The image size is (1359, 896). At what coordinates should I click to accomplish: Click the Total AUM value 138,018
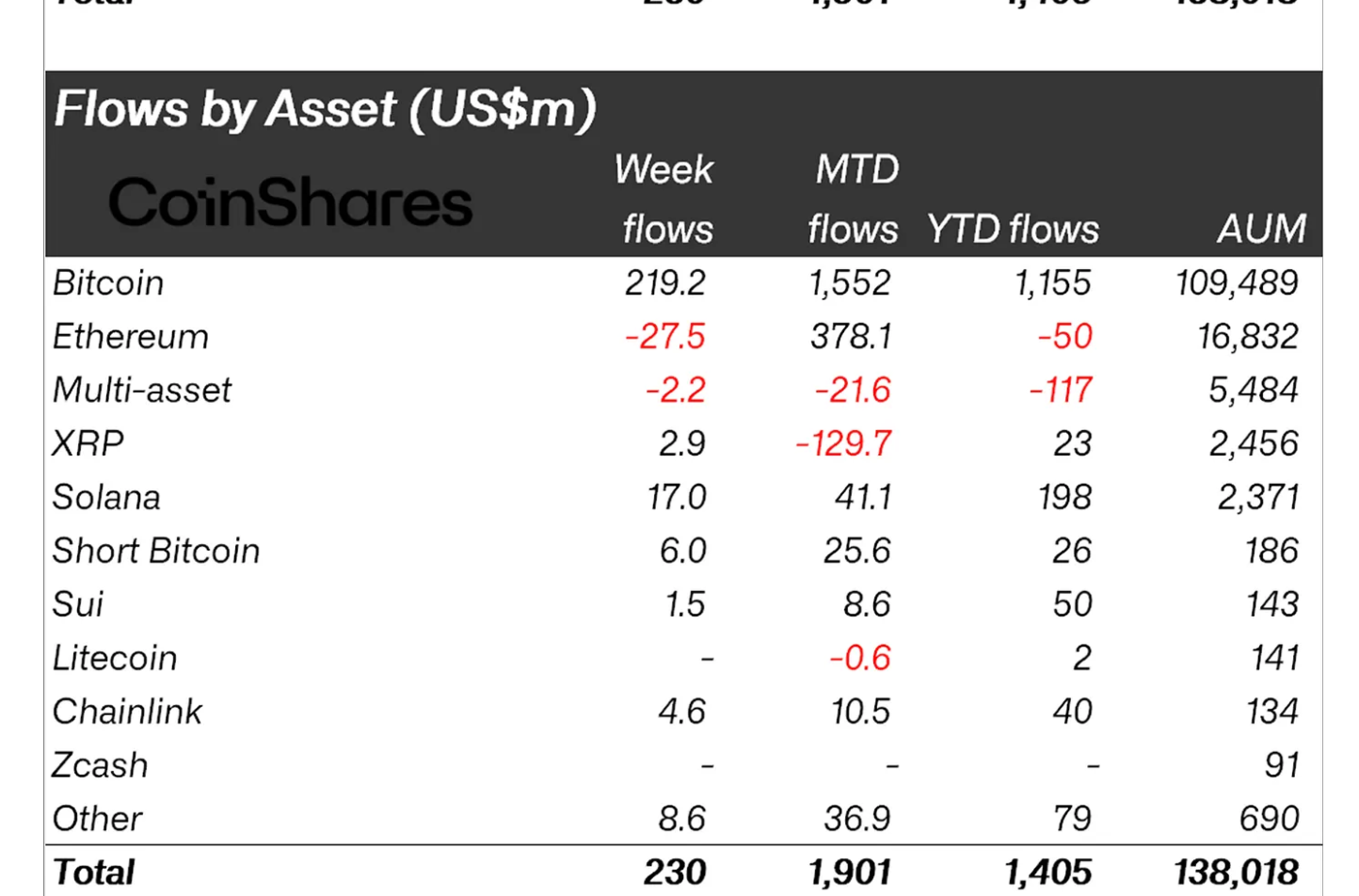click(x=1237, y=873)
